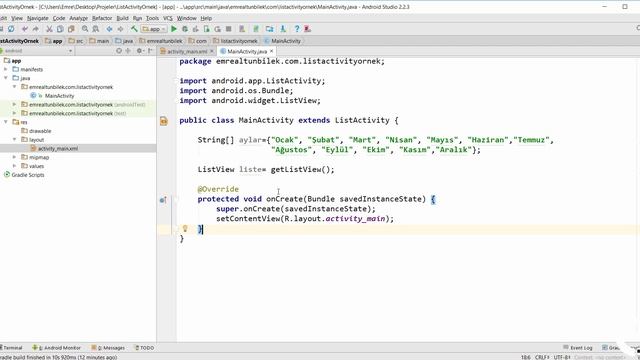The height and width of the screenshot is (360, 640).
Task: Open the AVD Manager icon
Action: 242,29
